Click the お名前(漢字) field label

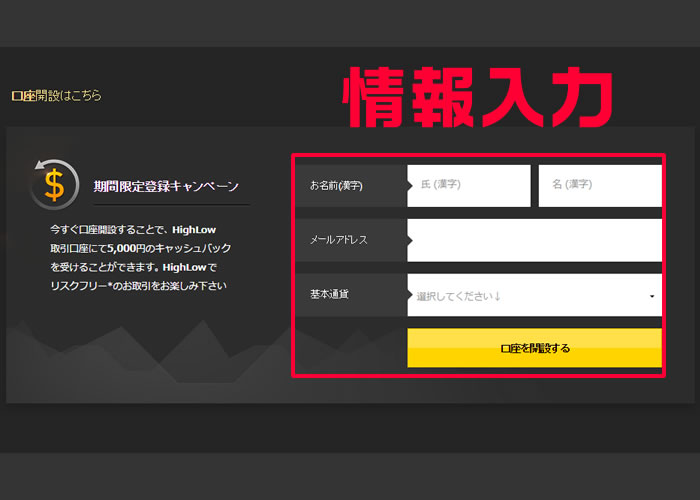(336, 186)
